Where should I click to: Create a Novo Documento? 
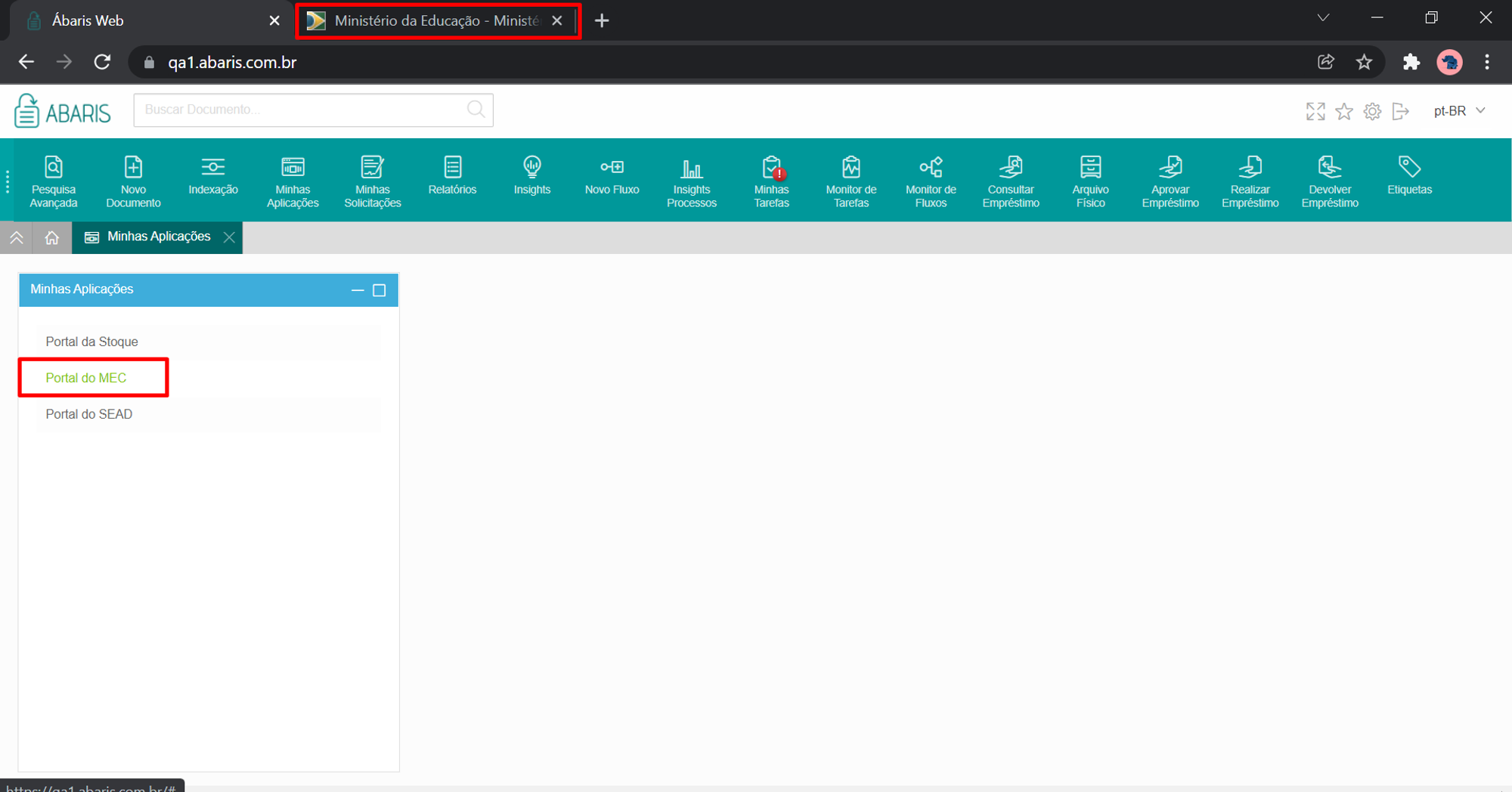(x=133, y=181)
